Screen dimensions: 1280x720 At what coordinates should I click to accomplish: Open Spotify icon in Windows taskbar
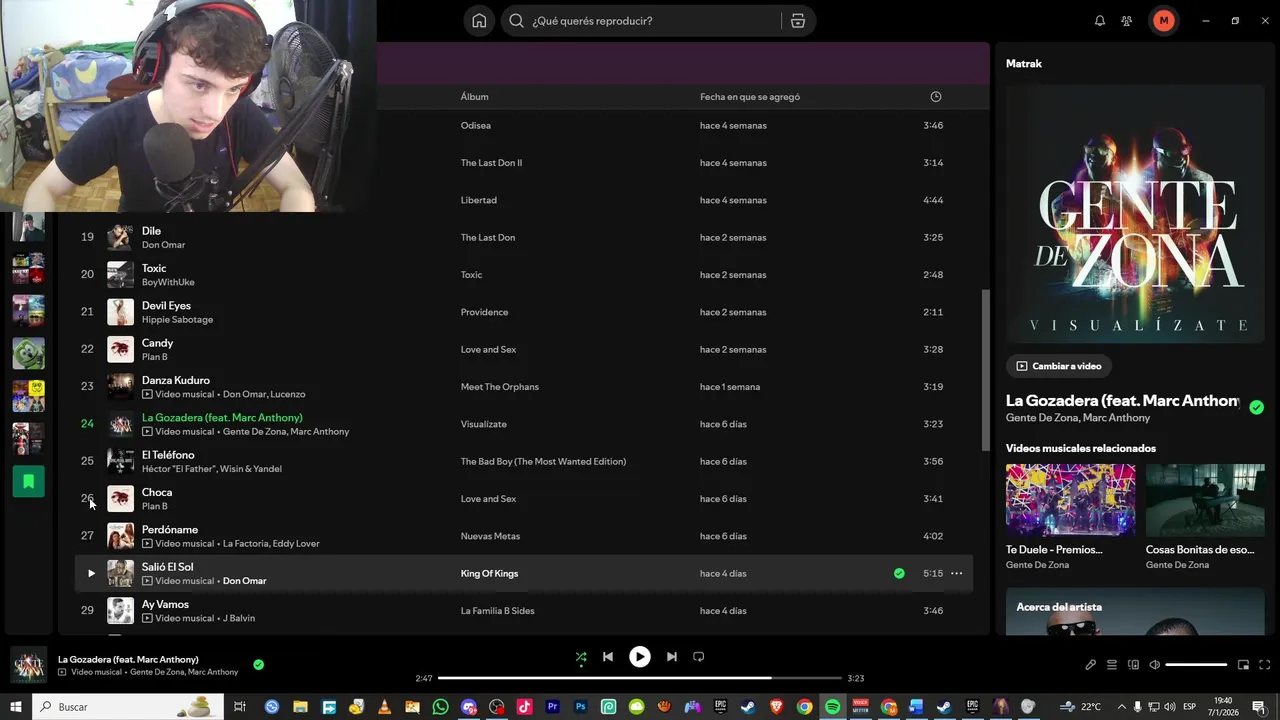tap(832, 707)
